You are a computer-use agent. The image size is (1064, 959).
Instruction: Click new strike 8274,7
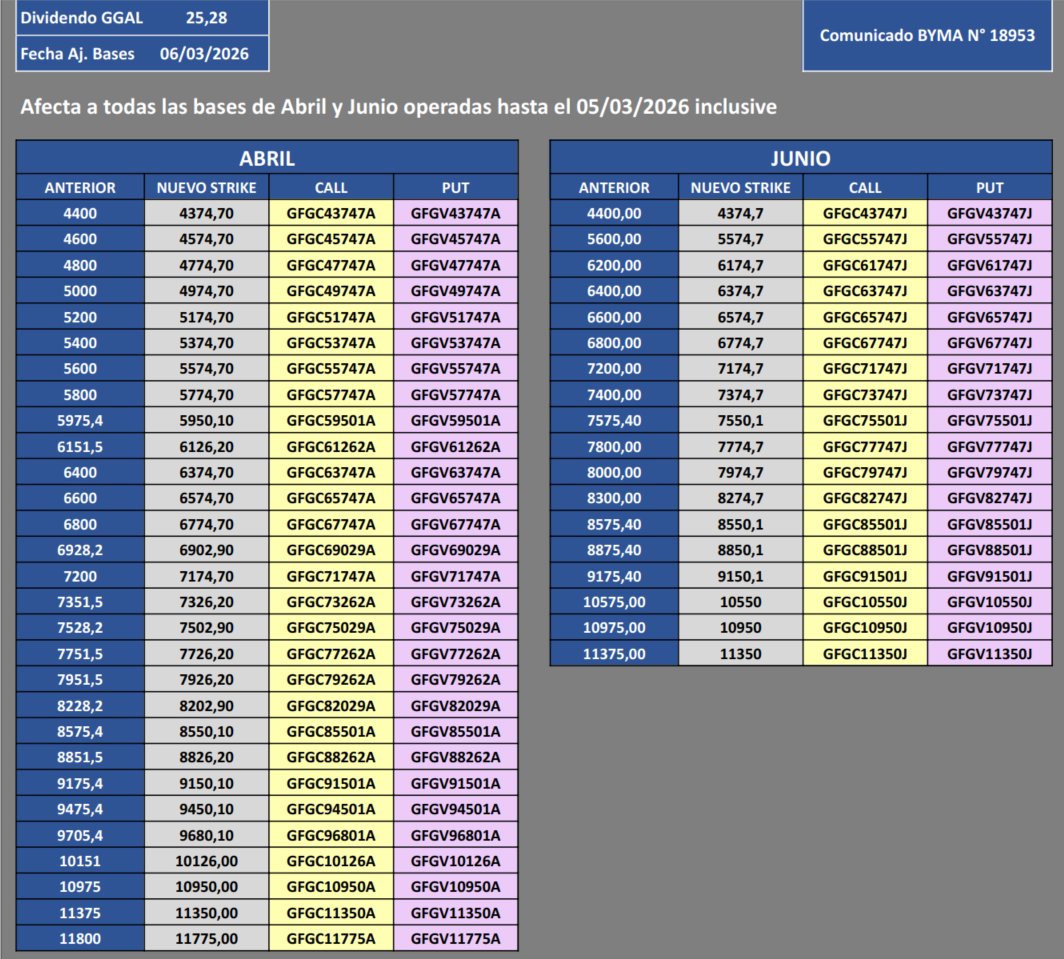(x=740, y=499)
